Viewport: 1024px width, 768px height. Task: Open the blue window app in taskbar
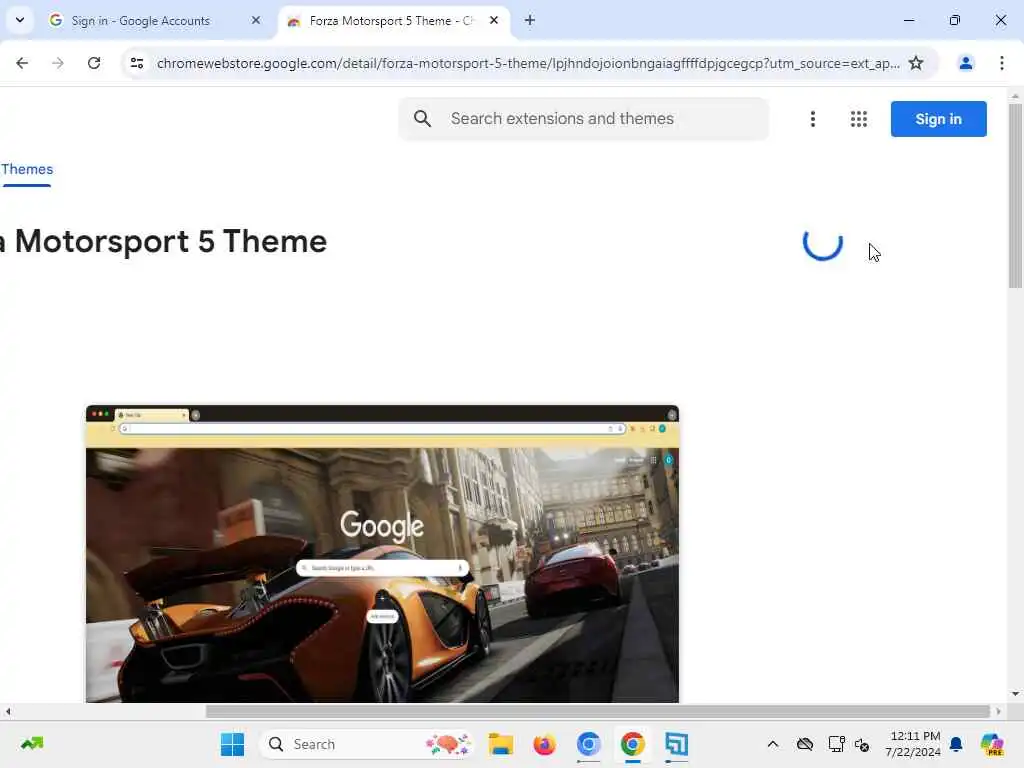click(x=676, y=744)
